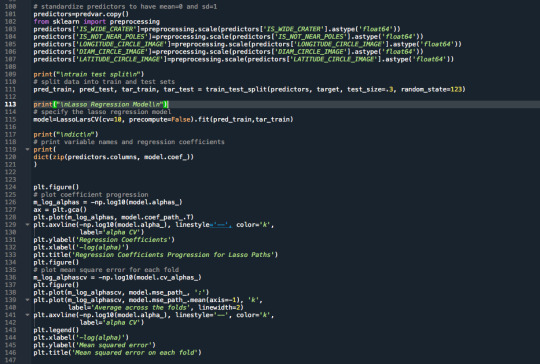Click line number 108 in the gutter
540x364 pixels.
(10, 66)
